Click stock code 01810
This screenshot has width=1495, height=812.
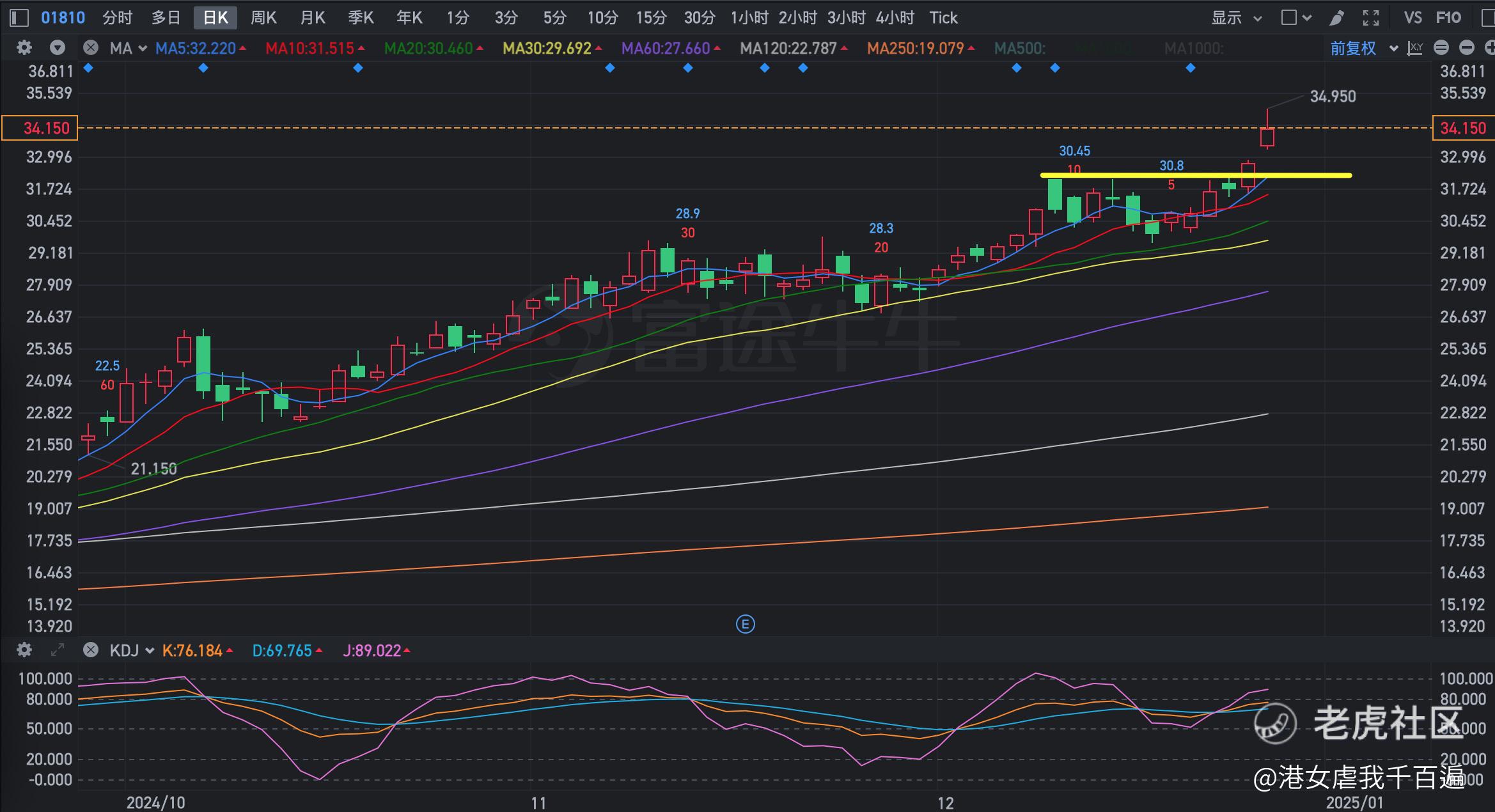63,18
